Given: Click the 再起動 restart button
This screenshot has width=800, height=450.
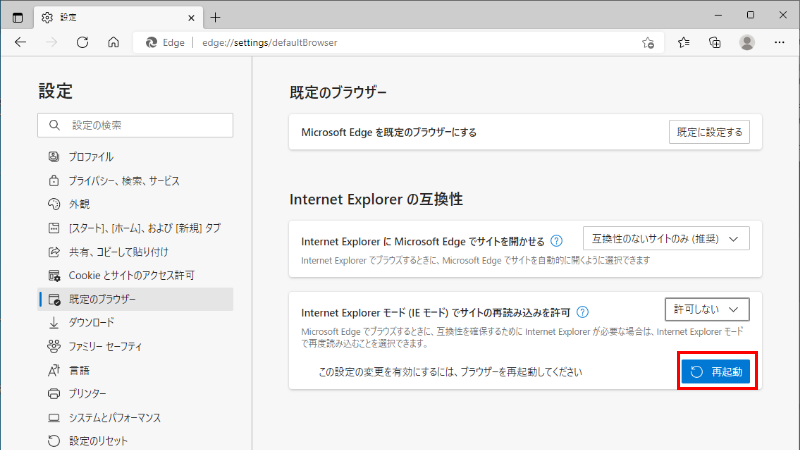Looking at the screenshot, I should coord(715,371).
